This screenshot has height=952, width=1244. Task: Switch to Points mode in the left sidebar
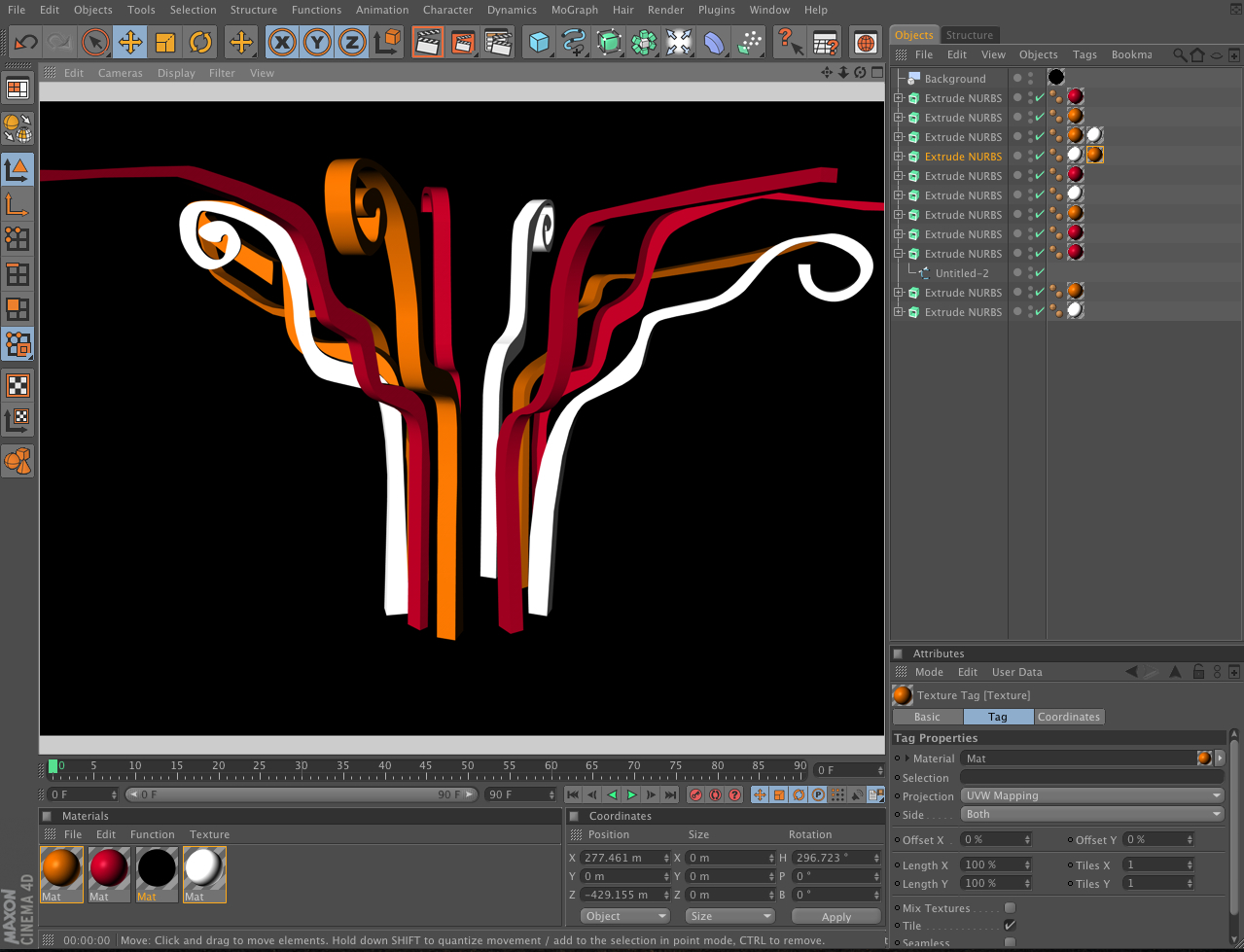point(18,238)
